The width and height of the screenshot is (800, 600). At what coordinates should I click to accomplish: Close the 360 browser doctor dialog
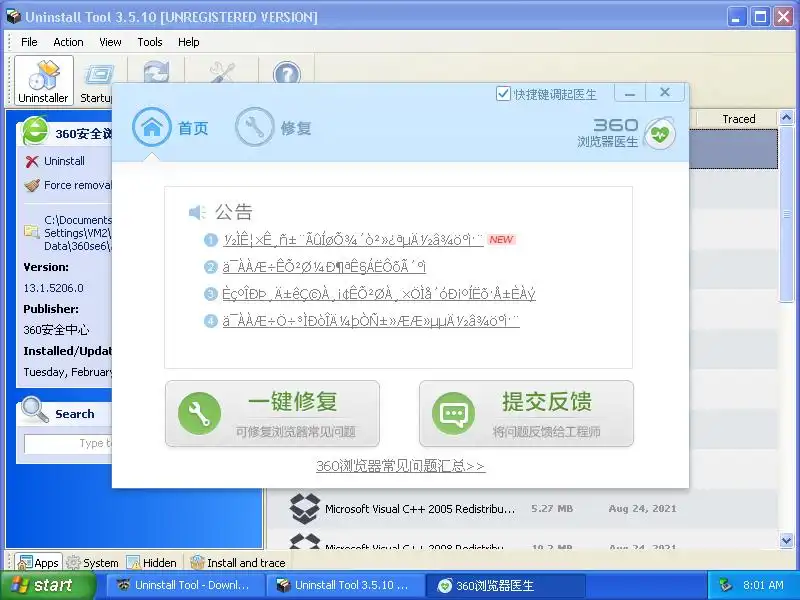(x=665, y=92)
